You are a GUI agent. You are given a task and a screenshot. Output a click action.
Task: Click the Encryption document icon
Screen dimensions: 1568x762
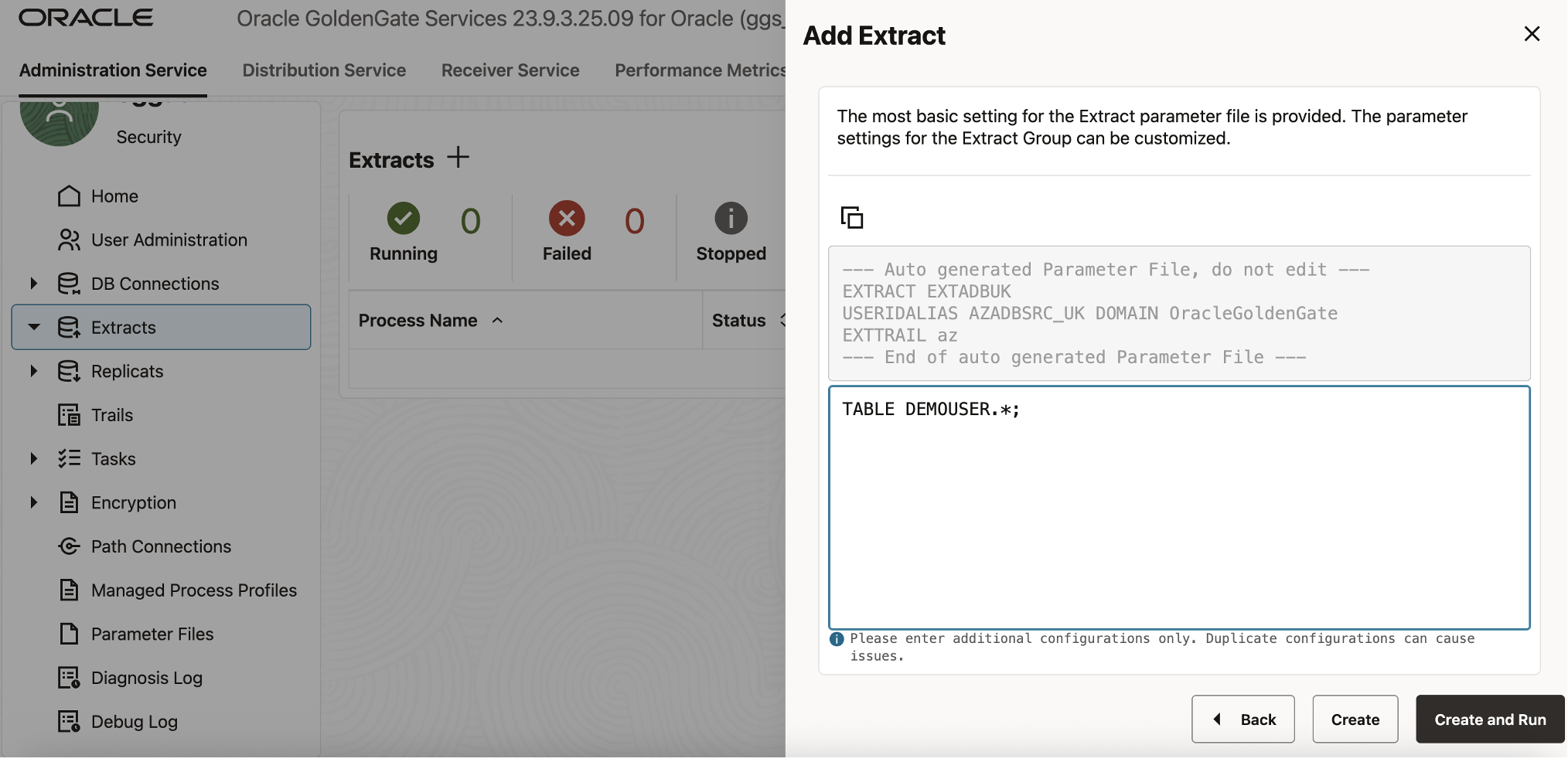(69, 503)
